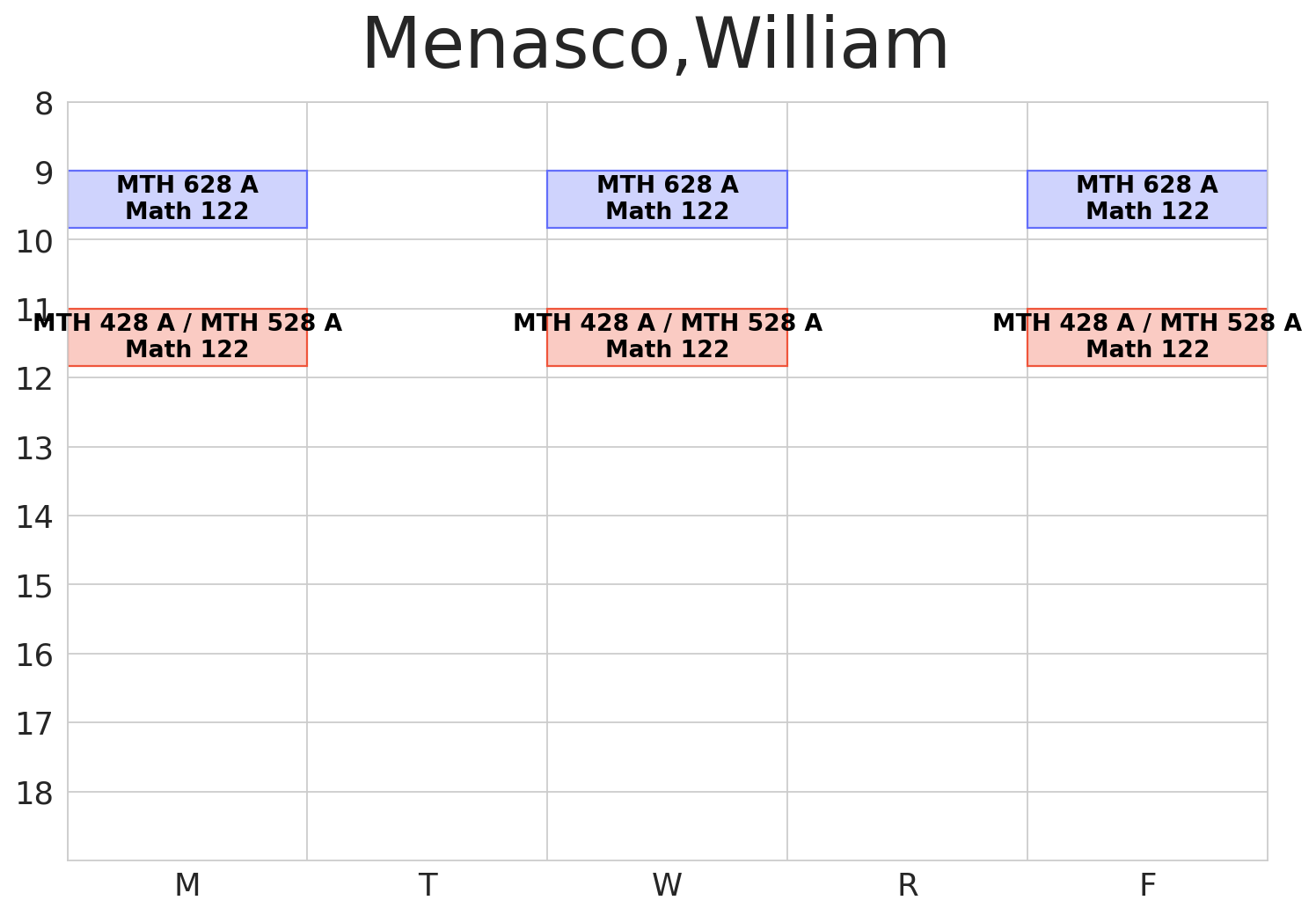The width and height of the screenshot is (1316, 915).
Task: Click the M day label
Action: (187, 885)
